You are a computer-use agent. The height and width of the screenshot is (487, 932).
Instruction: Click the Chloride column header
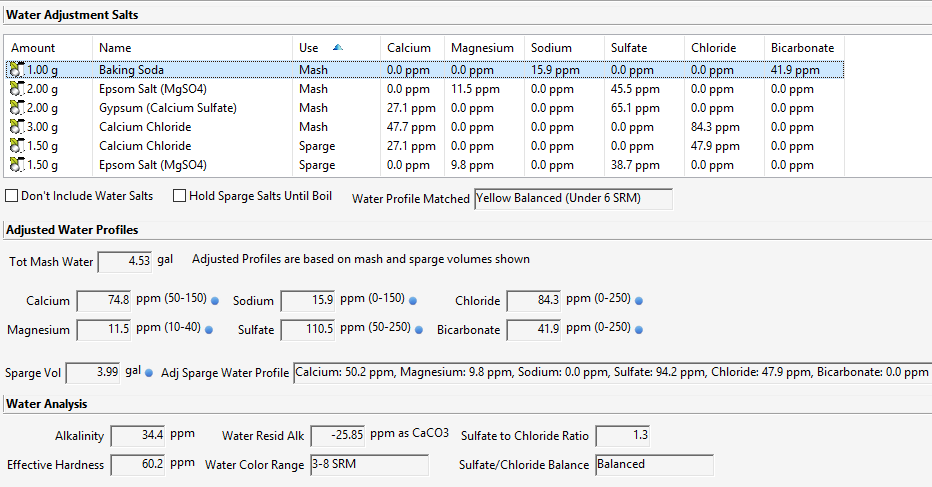pos(725,48)
